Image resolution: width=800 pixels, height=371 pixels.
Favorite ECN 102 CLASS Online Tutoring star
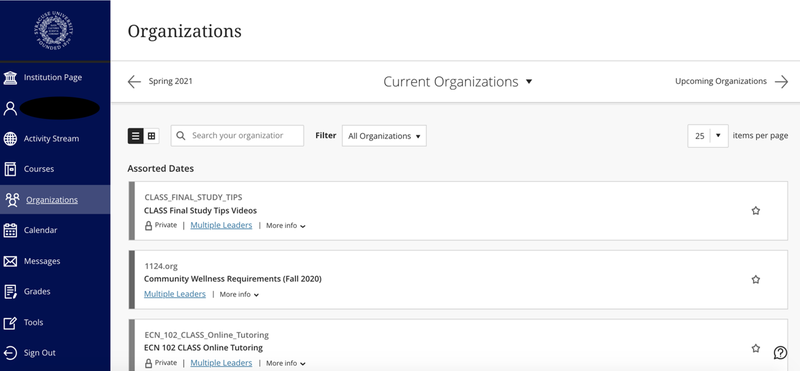click(x=756, y=349)
